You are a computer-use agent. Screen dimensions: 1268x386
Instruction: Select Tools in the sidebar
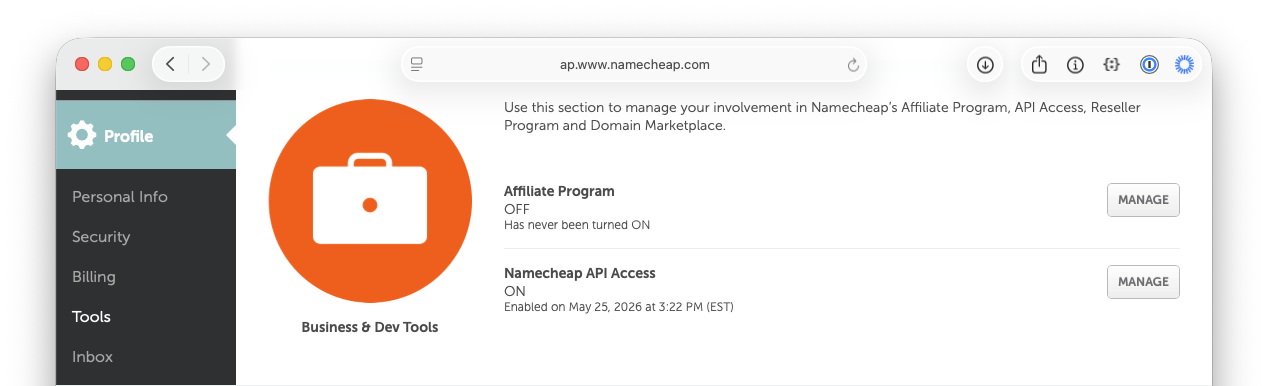click(x=91, y=317)
